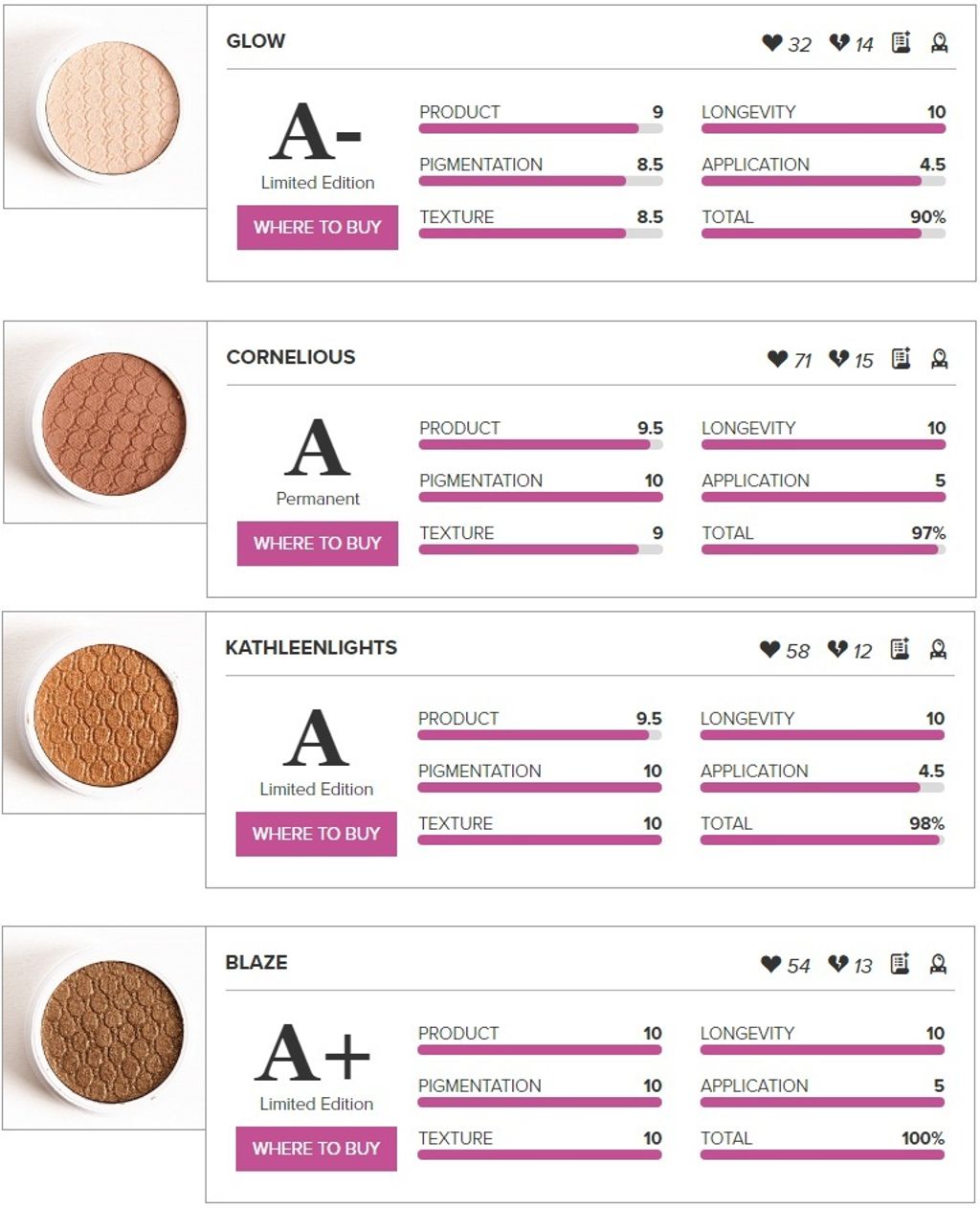Open the Cornelious eyeshadow thumbnail
980x1208 pixels.
[x=104, y=422]
